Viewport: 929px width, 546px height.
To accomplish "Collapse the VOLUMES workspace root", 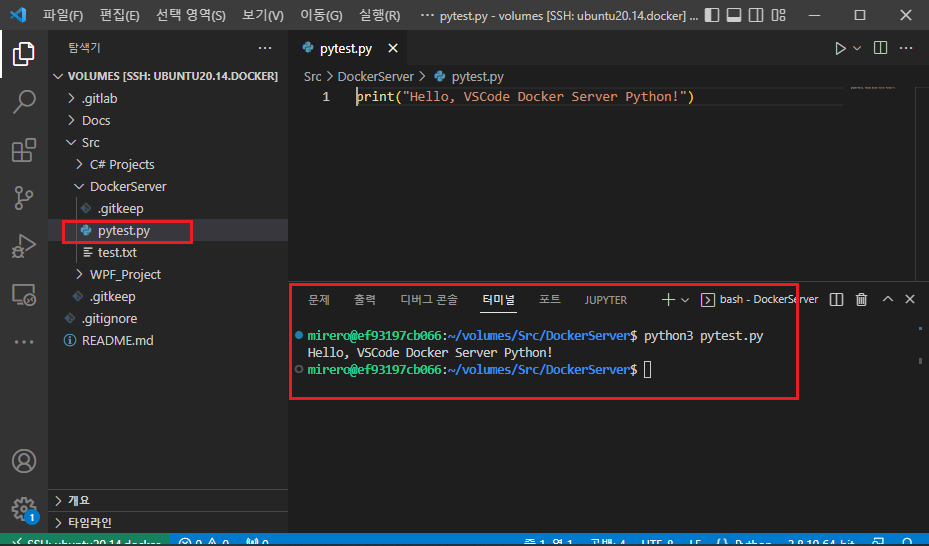I will pyautogui.click(x=168, y=76).
